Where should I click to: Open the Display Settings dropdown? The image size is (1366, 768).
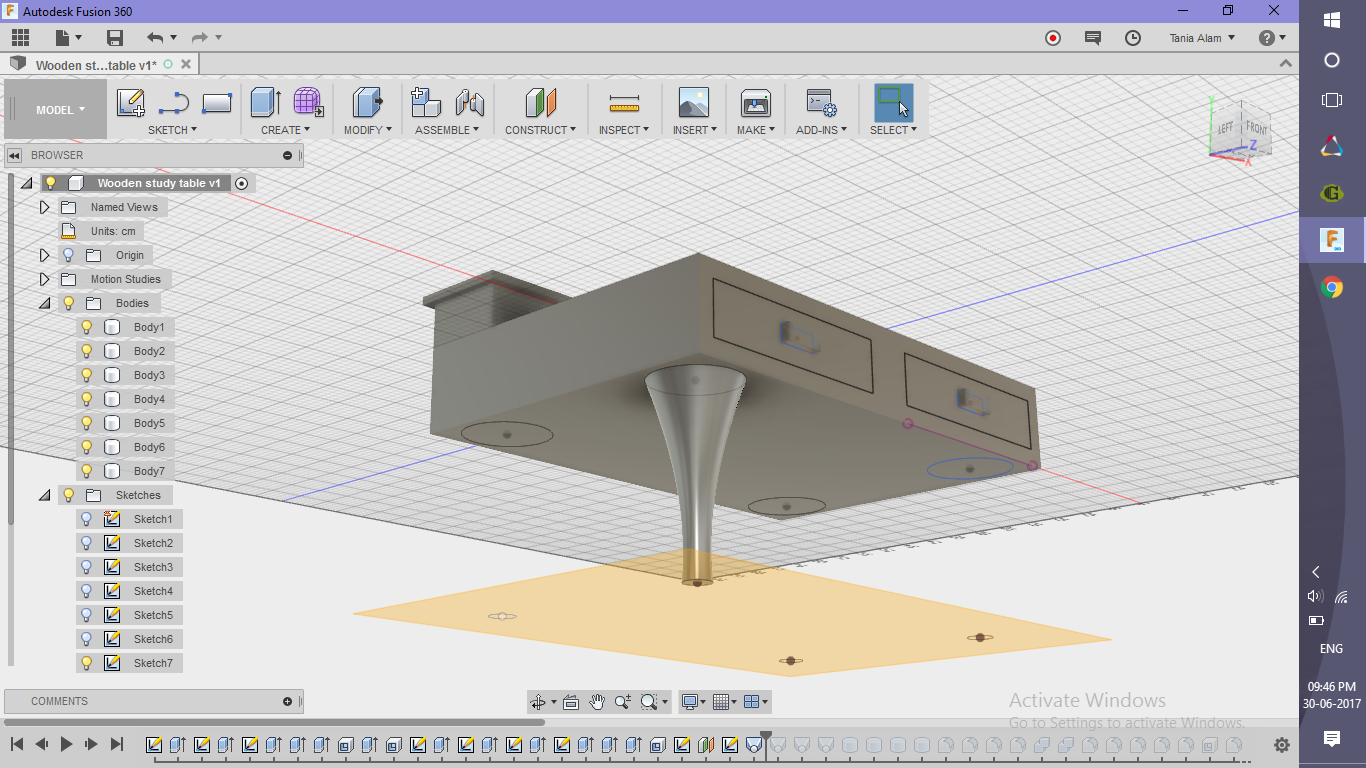[693, 702]
